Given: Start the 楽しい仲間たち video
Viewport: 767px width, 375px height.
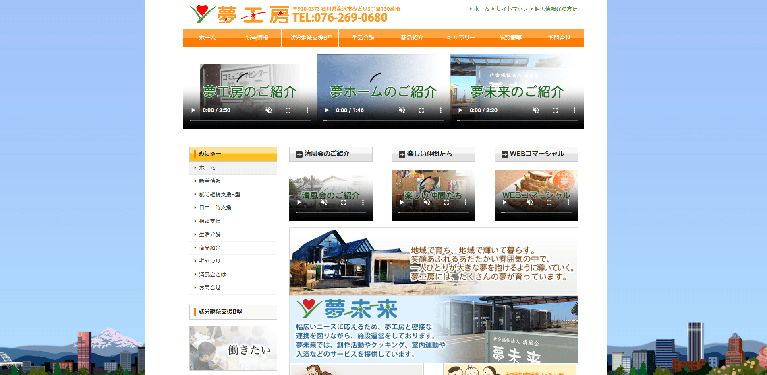Looking at the screenshot, I should (402, 202).
